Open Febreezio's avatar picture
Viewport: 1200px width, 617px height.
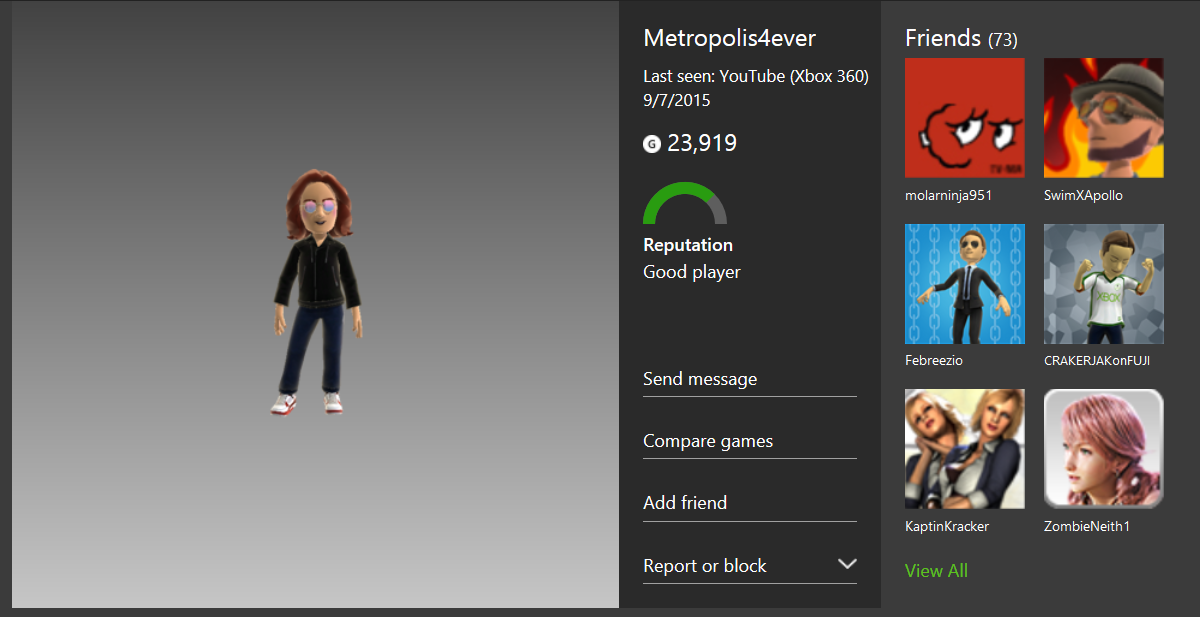[965, 284]
